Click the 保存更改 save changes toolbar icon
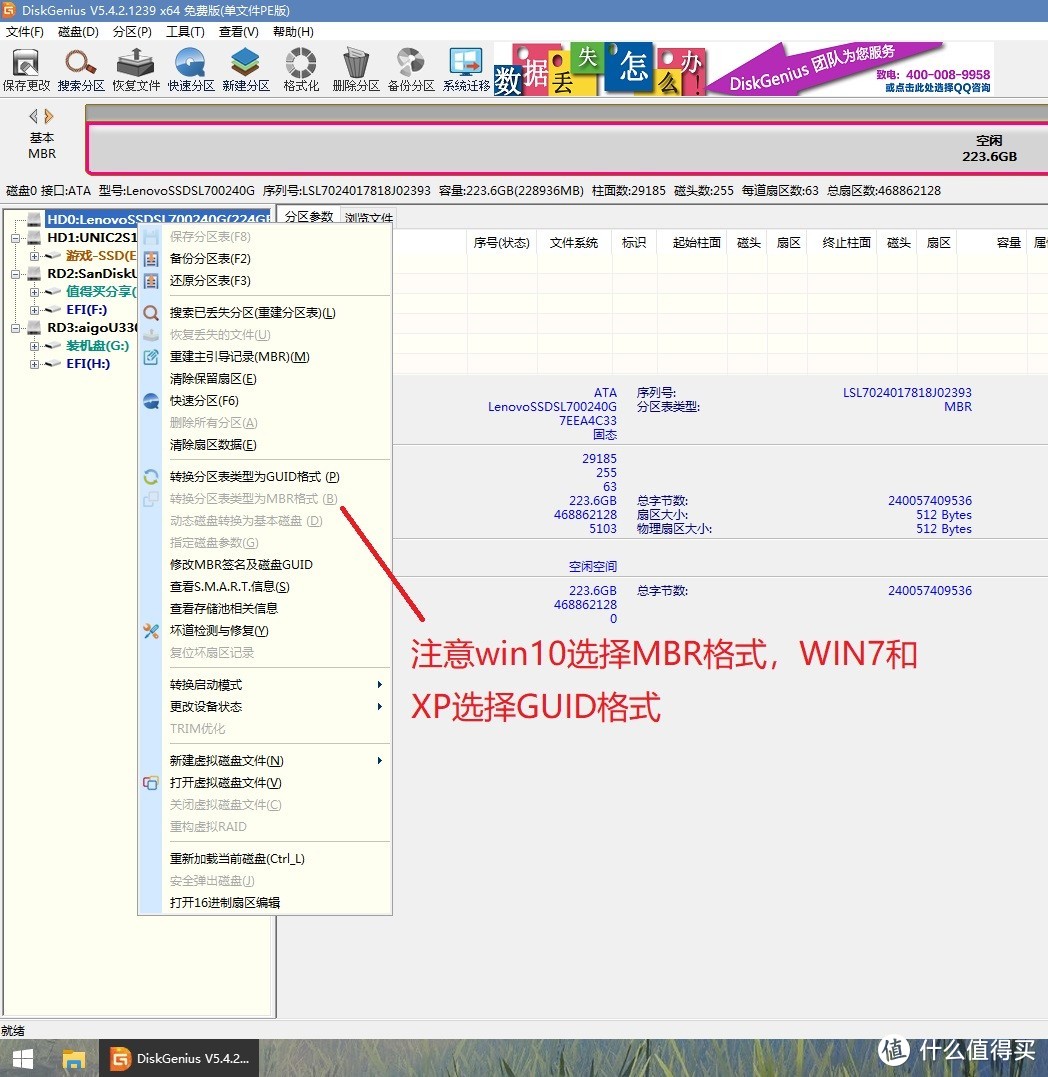 [x=27, y=68]
